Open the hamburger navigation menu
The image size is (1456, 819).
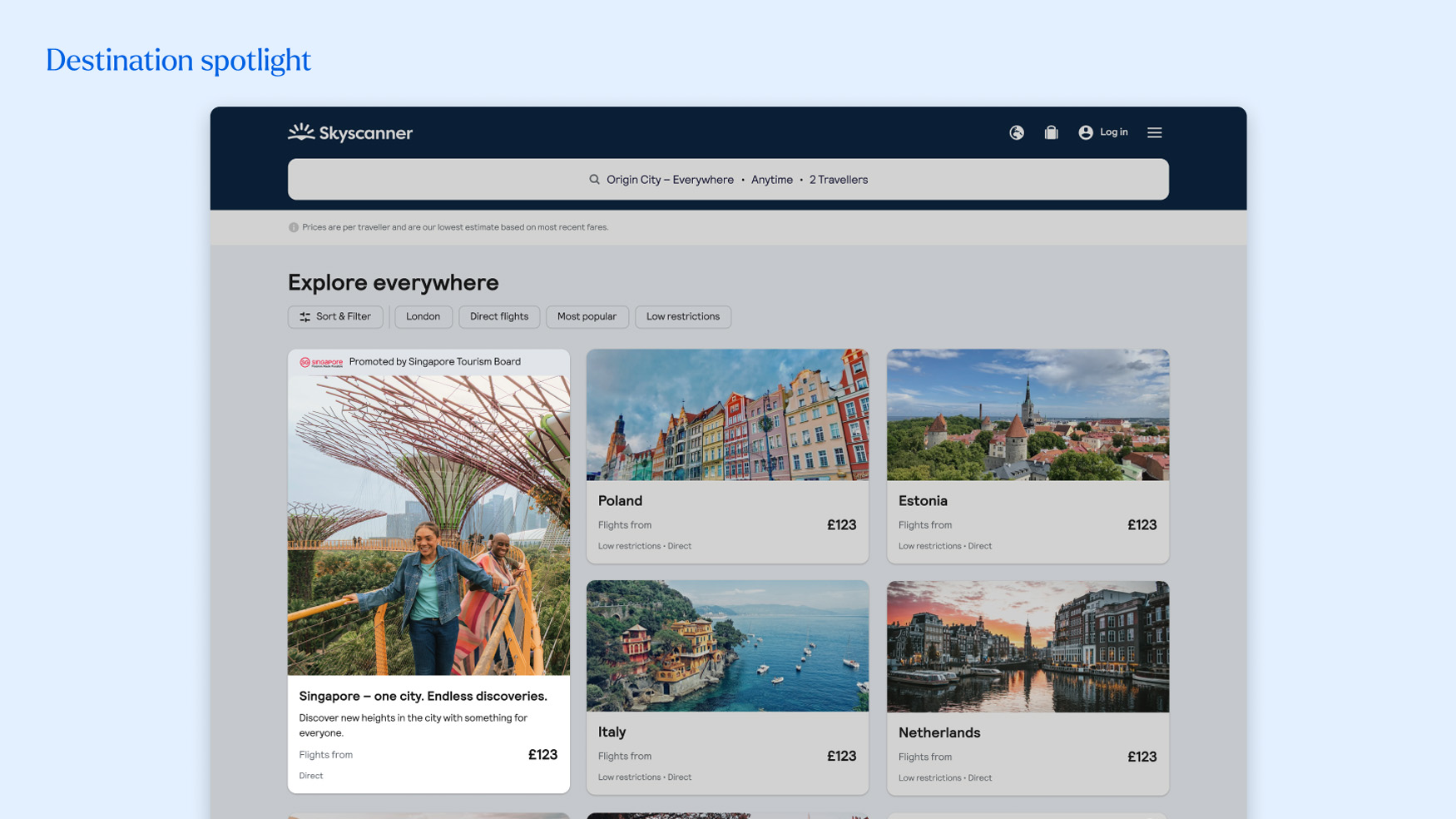[x=1155, y=132]
